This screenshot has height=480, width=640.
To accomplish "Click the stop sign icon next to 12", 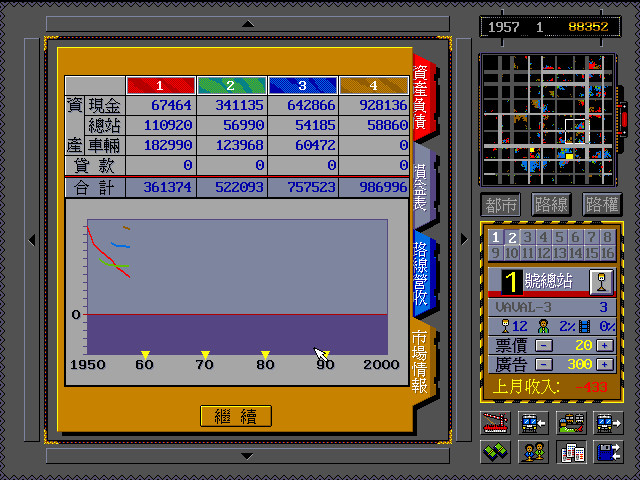I will [x=505, y=326].
